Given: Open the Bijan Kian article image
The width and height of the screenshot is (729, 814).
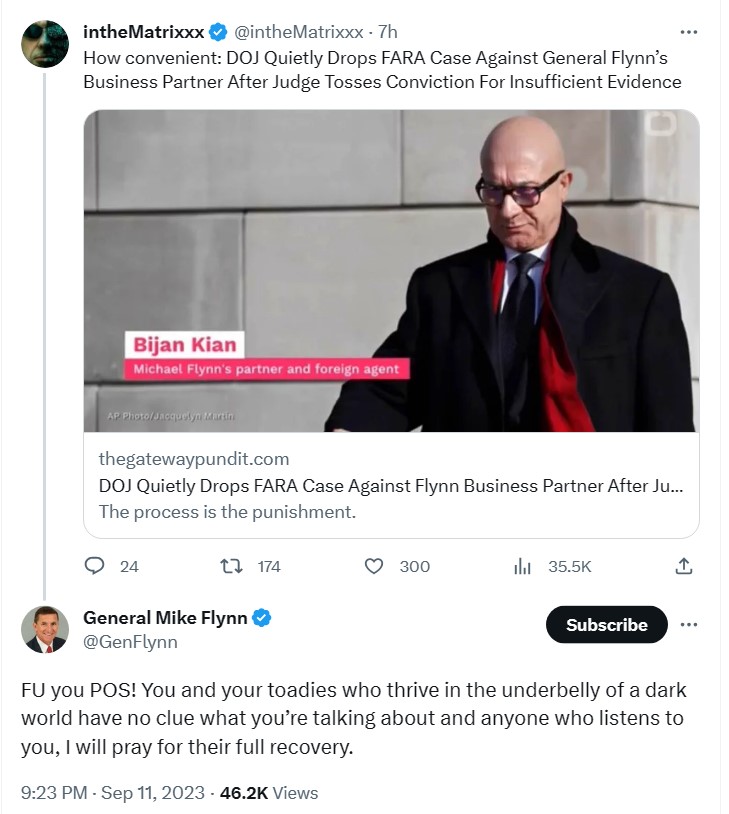Looking at the screenshot, I should (391, 270).
